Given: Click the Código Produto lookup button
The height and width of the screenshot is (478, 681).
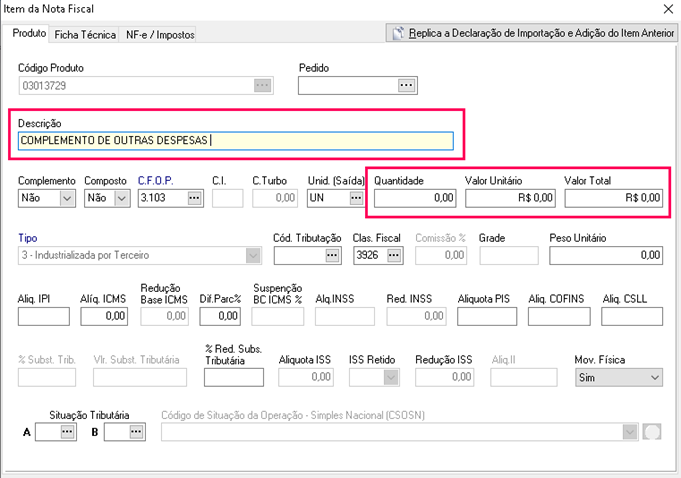Looking at the screenshot, I should [x=262, y=86].
